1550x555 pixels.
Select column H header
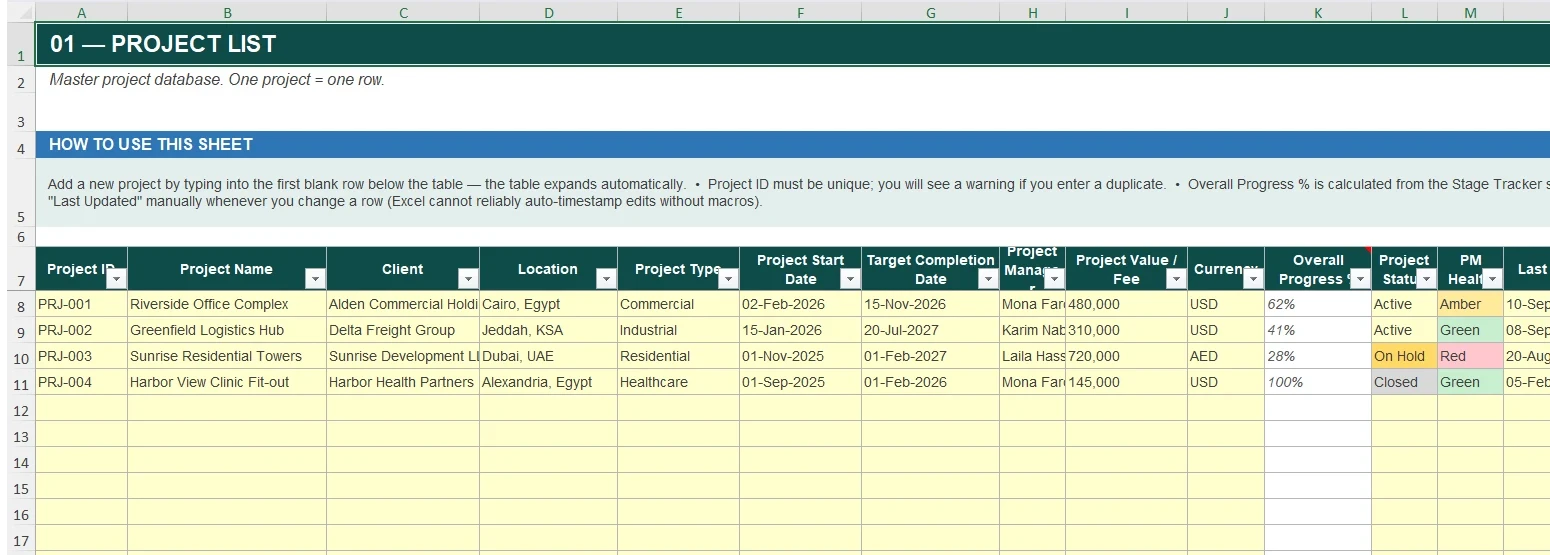(1032, 12)
